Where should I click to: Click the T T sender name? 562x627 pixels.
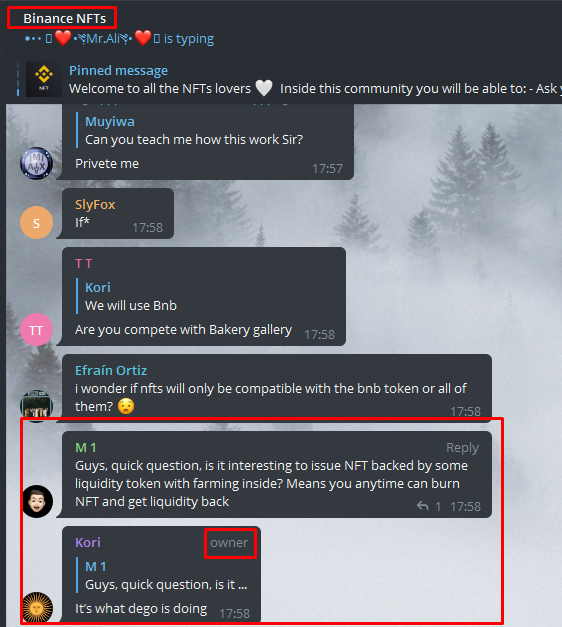tap(84, 264)
